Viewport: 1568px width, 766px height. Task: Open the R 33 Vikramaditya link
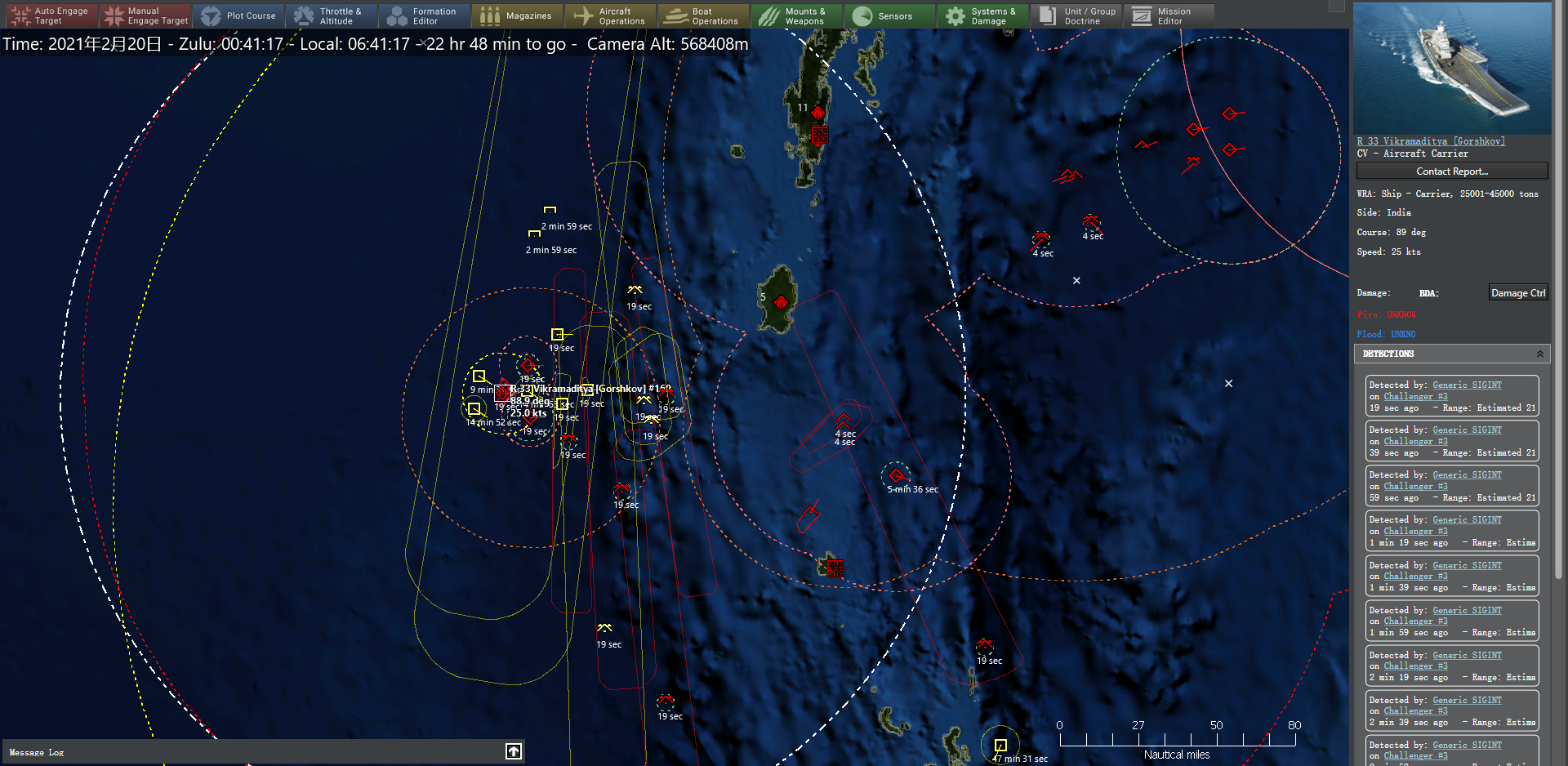(x=1431, y=141)
